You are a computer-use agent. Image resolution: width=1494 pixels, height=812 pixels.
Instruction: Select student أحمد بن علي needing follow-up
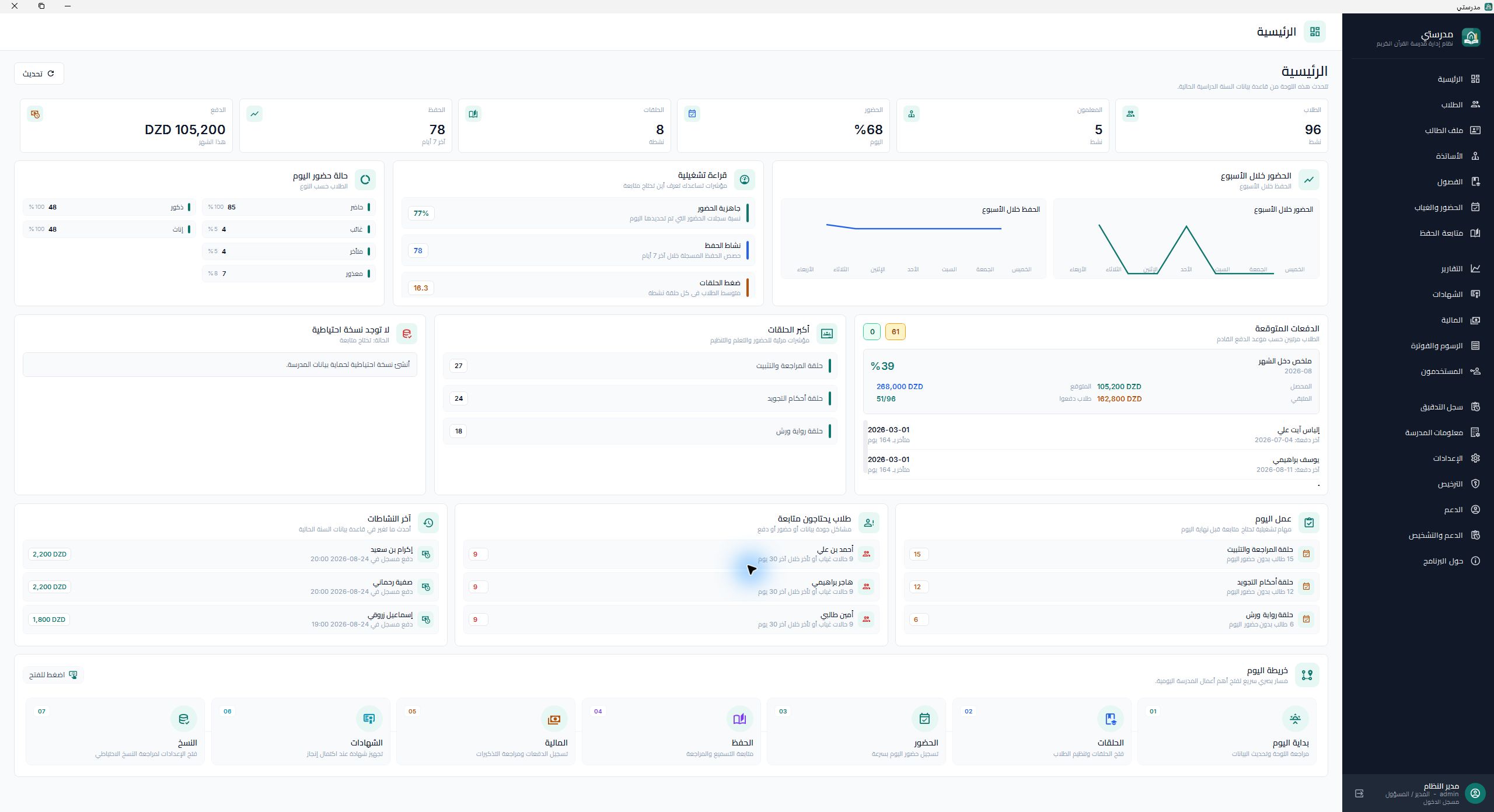tap(671, 554)
